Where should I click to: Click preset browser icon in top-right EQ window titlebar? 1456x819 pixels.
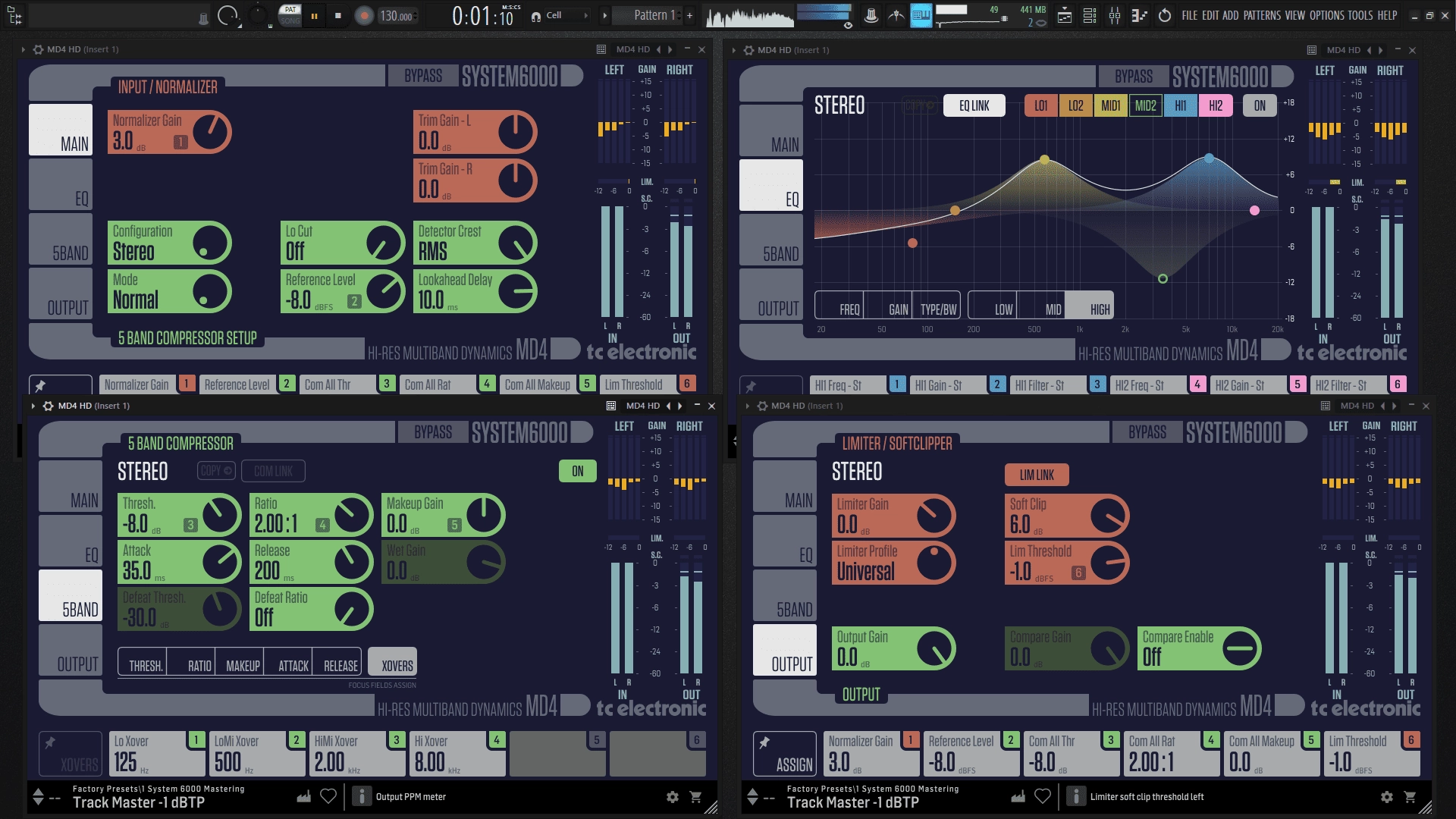point(1312,50)
